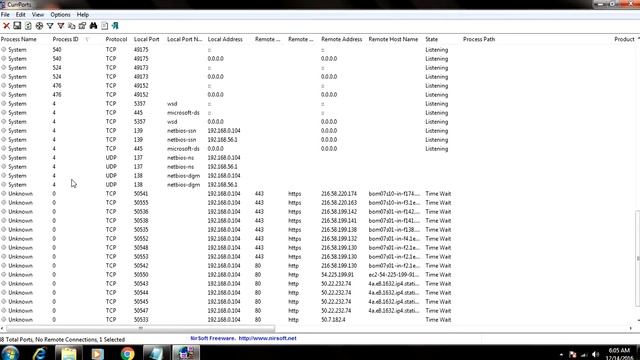Click the Exit door toolbar icon

point(115,26)
